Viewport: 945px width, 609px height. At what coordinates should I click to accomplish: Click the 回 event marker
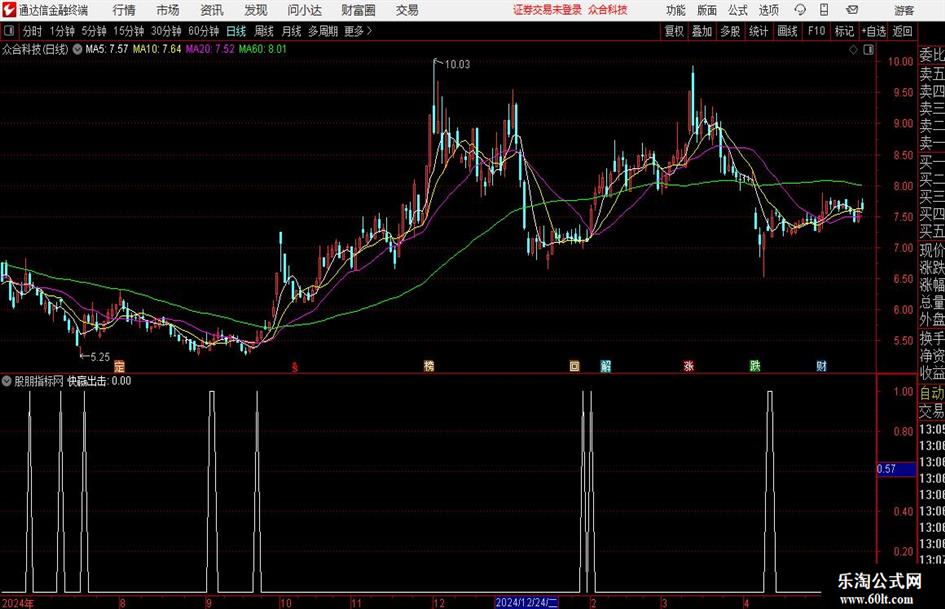[x=574, y=366]
